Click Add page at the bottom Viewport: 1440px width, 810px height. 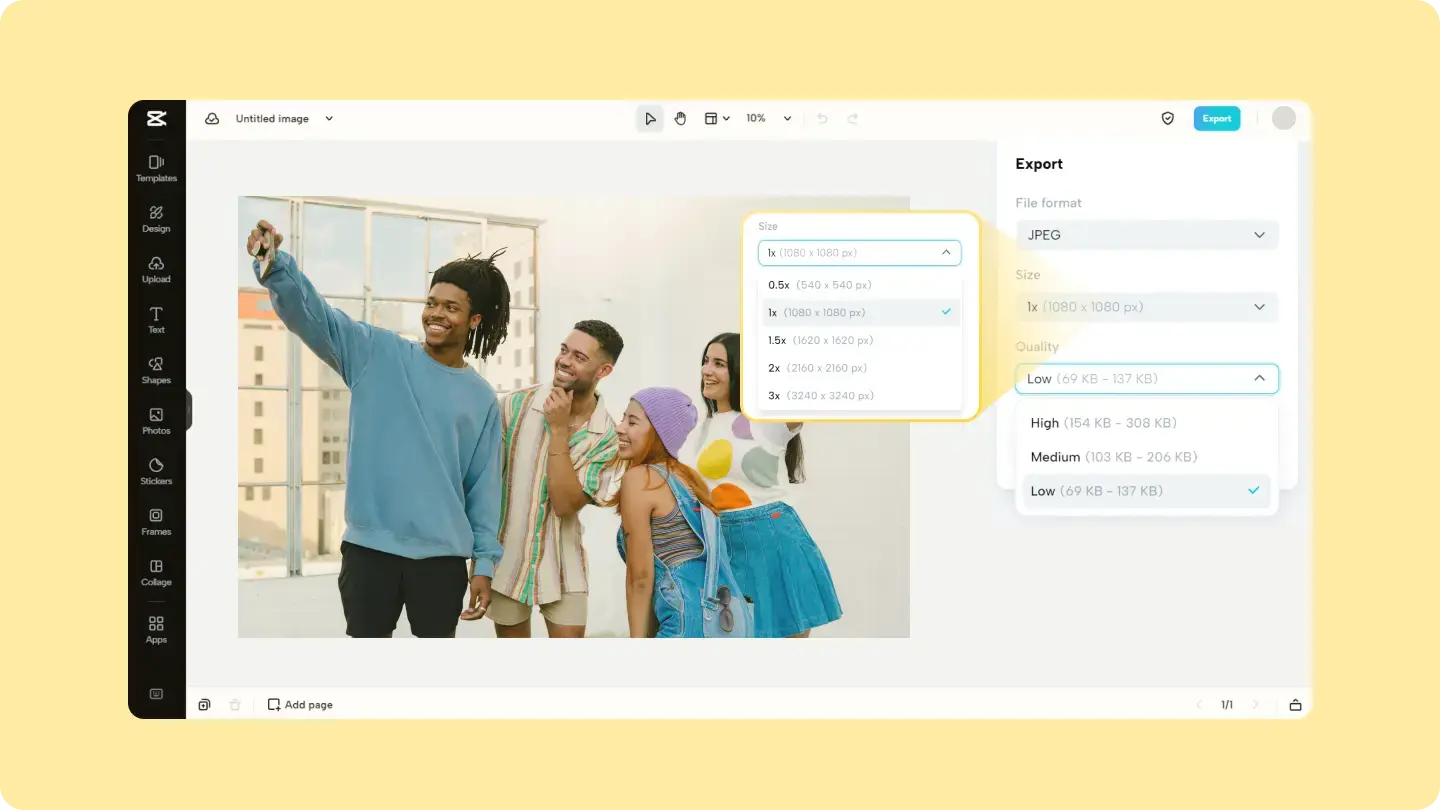click(x=300, y=705)
